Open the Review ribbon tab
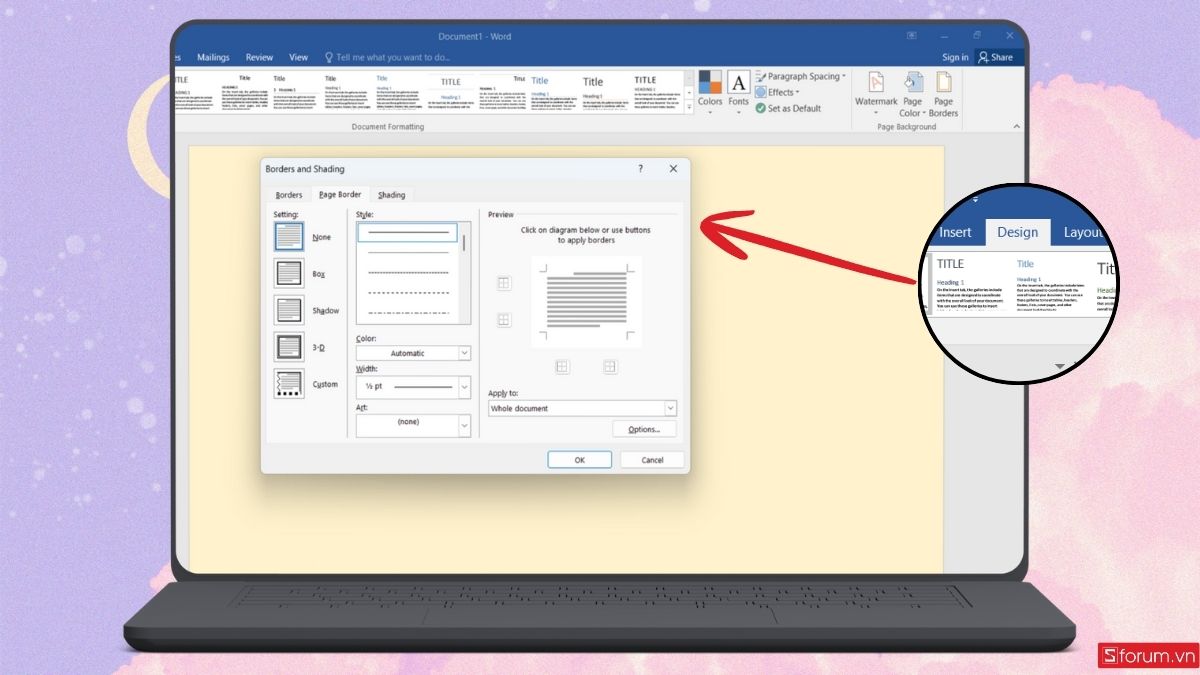The width and height of the screenshot is (1200, 675). (x=259, y=57)
